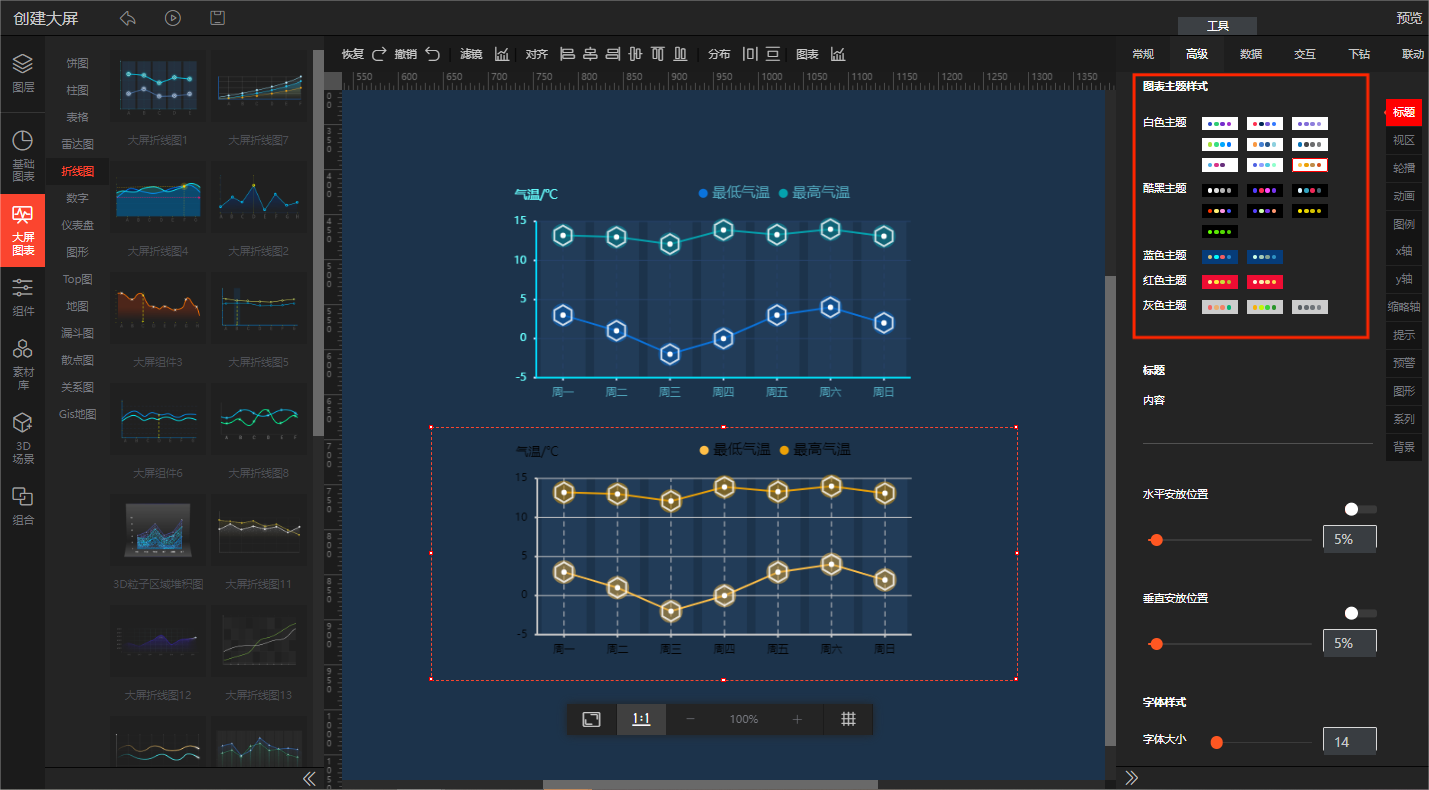Click the 恢复 redo arrow icon

coord(379,54)
